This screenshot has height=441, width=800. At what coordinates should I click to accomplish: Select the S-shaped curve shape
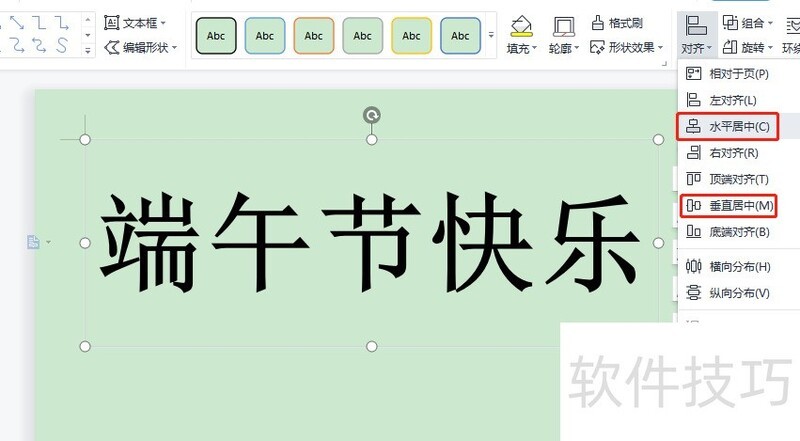pyautogui.click(x=62, y=45)
